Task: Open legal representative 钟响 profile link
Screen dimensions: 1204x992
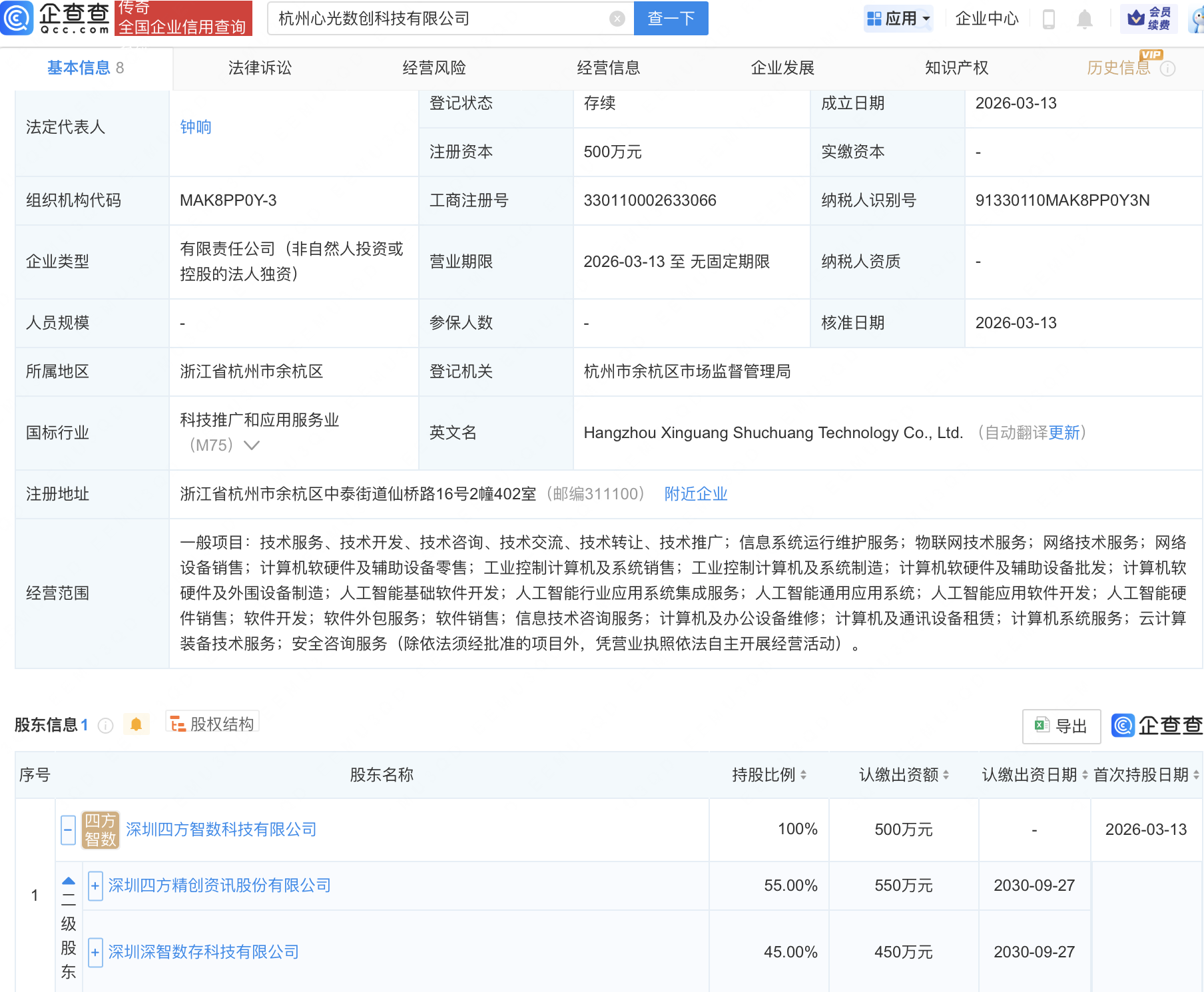Action: (x=195, y=126)
